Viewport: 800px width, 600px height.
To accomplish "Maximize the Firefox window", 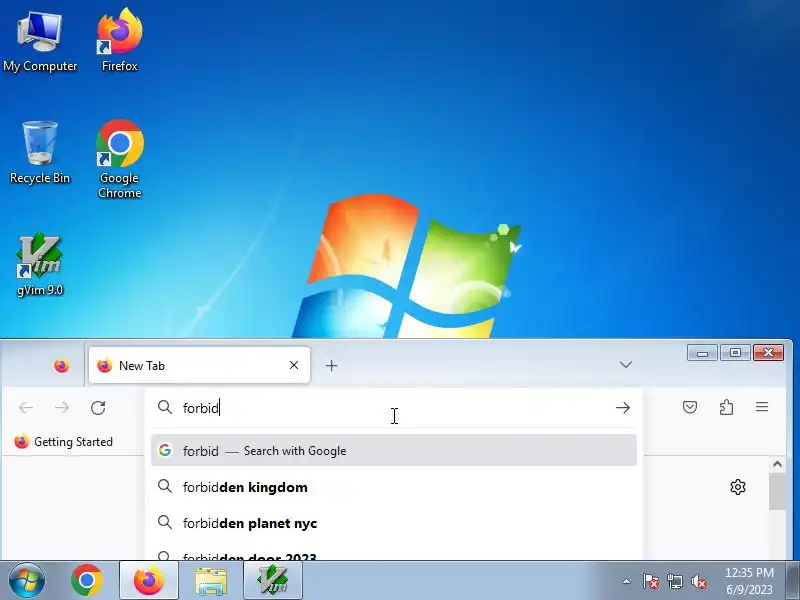I will 735,353.
